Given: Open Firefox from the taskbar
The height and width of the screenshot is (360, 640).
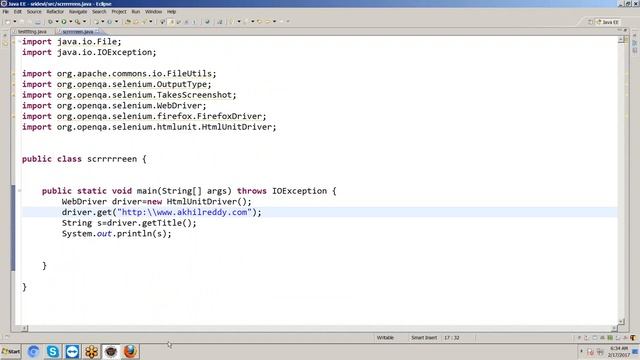Looking at the screenshot, I should click(130, 351).
